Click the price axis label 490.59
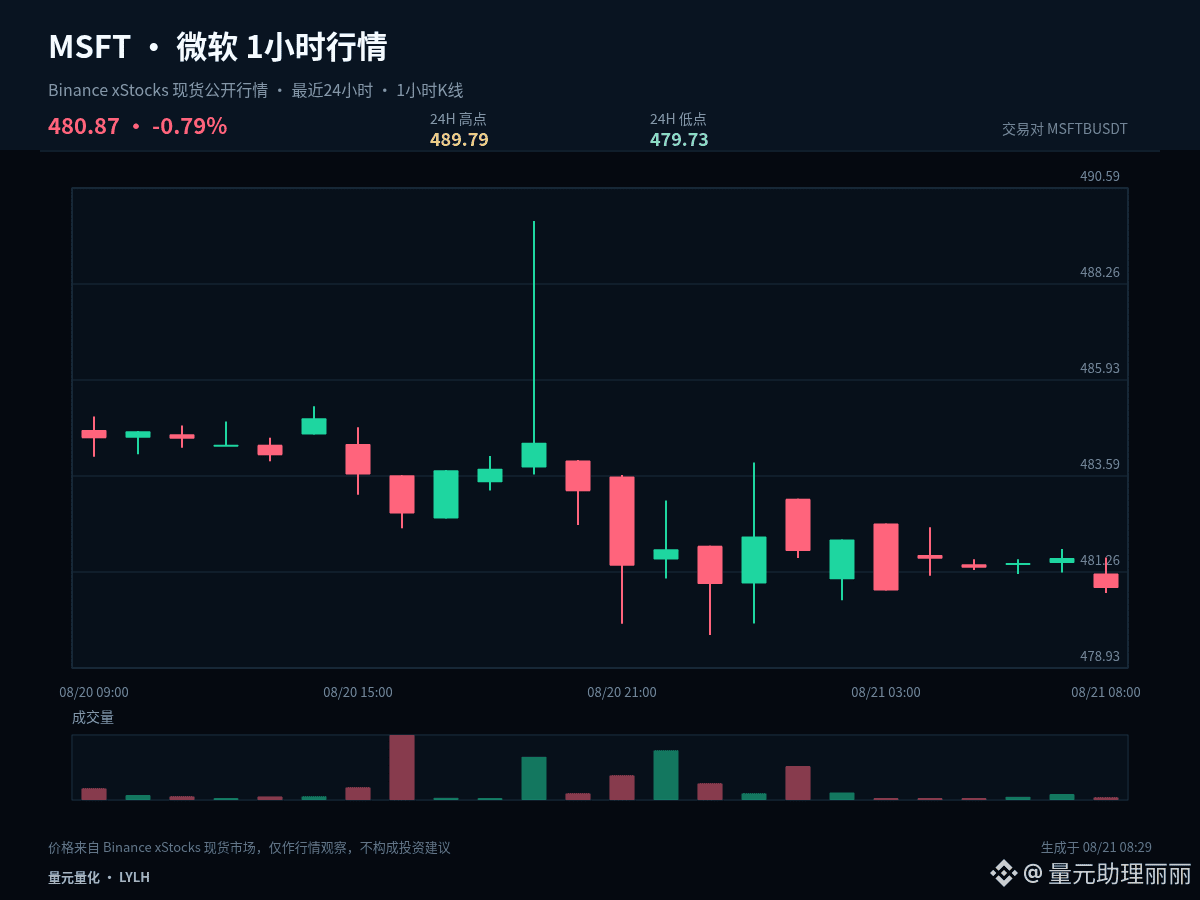The image size is (1200, 900). (x=1100, y=177)
